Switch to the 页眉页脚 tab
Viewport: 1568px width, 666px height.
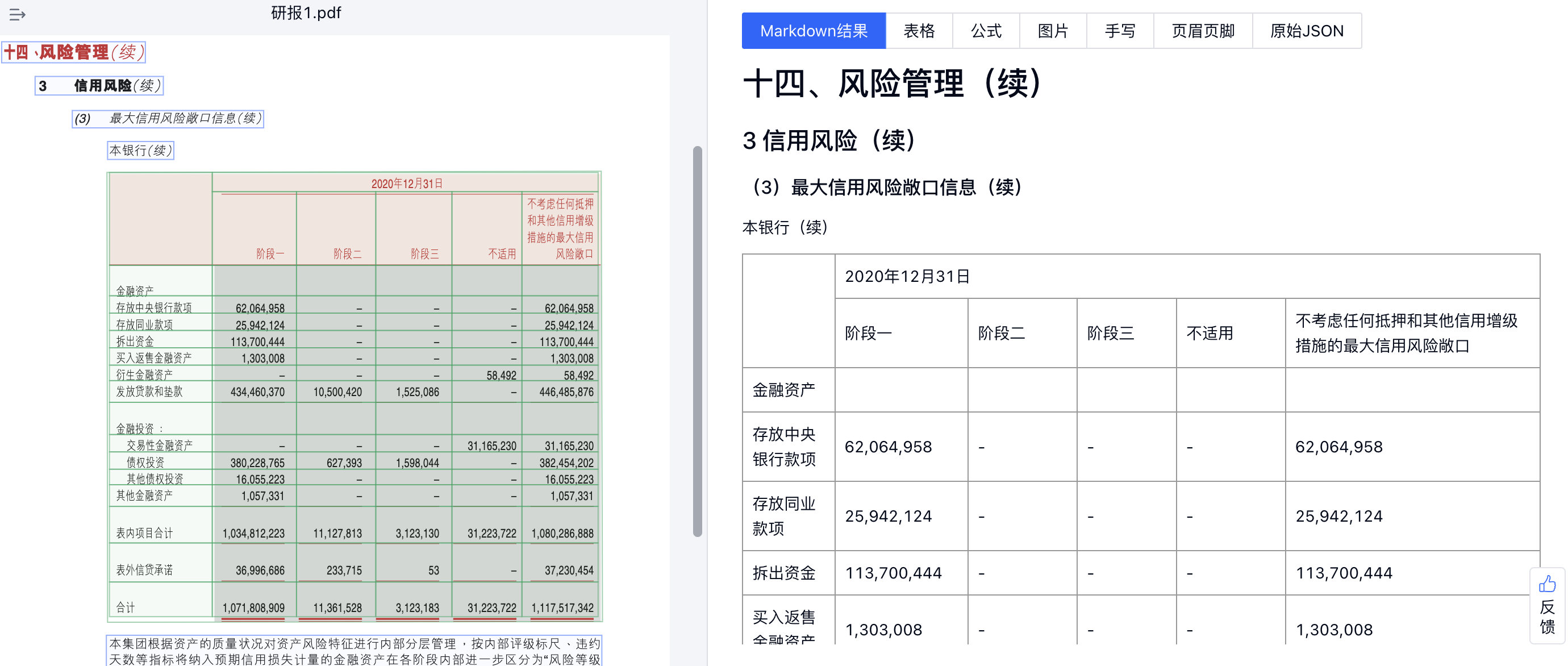click(1203, 31)
